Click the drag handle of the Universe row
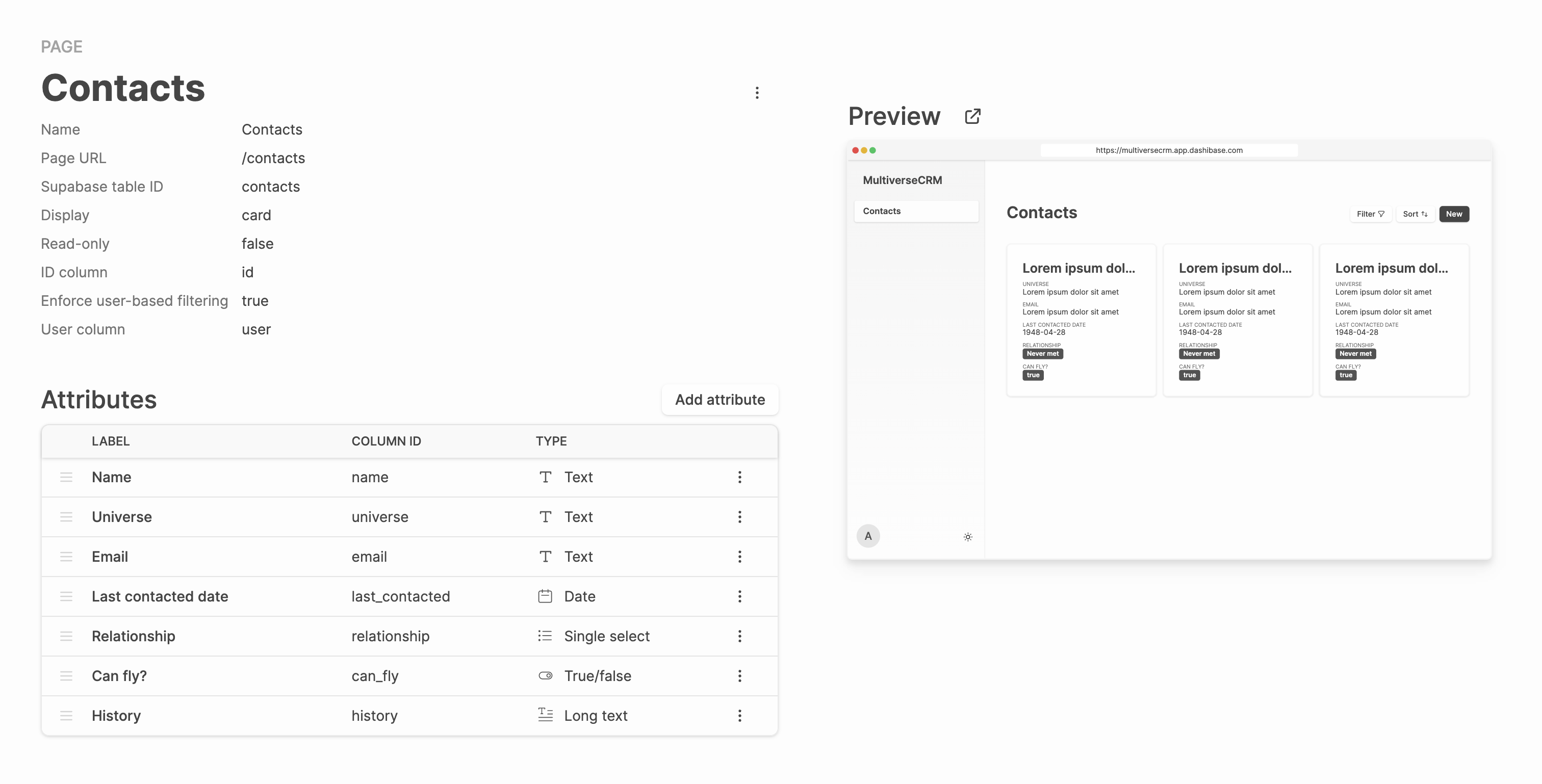This screenshot has height=784, width=1542. (66, 517)
